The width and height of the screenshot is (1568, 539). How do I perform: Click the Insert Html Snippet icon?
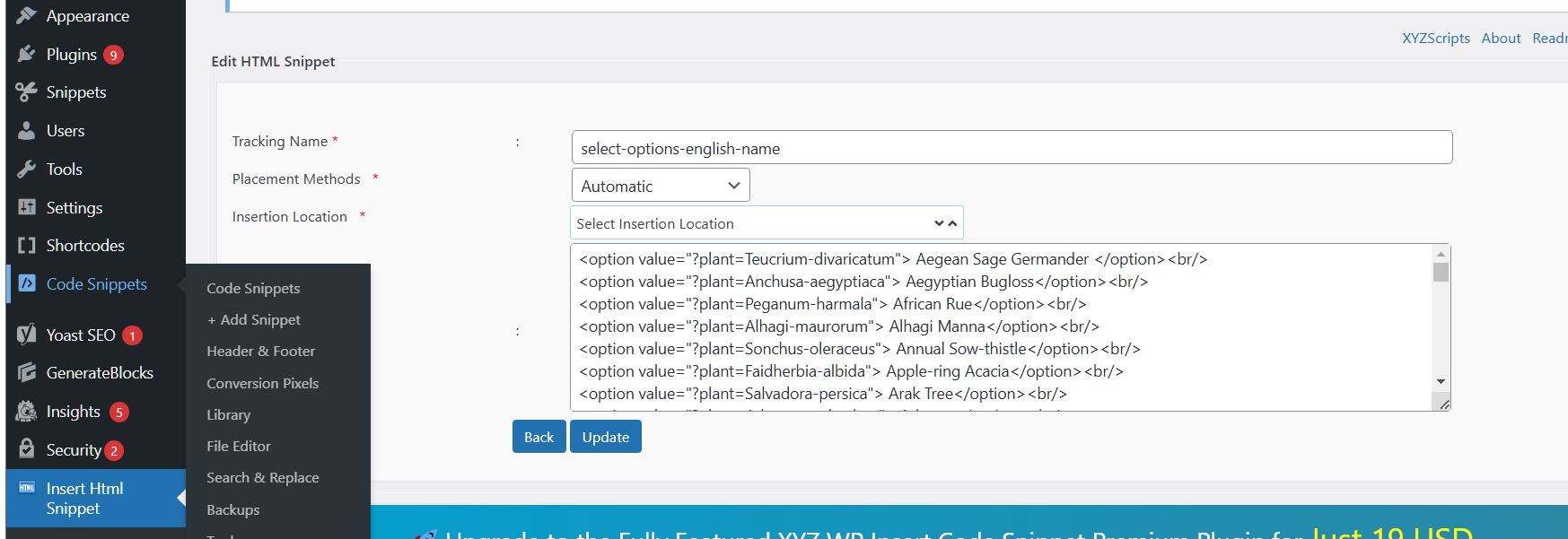click(x=27, y=488)
